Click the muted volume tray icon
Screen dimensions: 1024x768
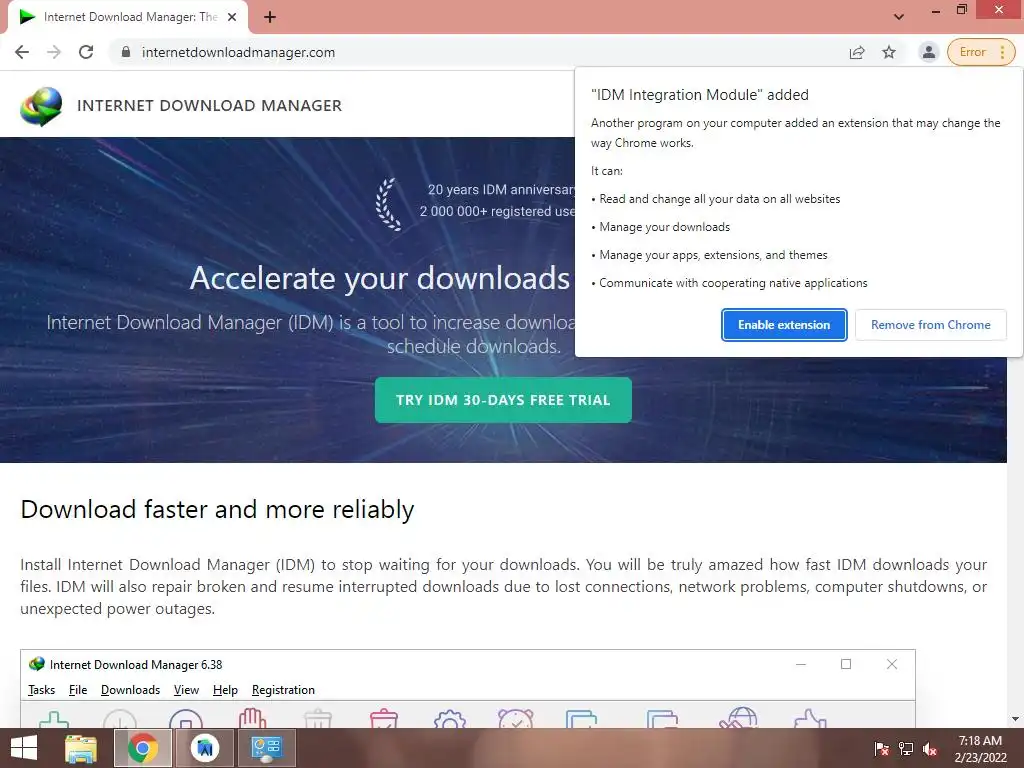tap(930, 749)
